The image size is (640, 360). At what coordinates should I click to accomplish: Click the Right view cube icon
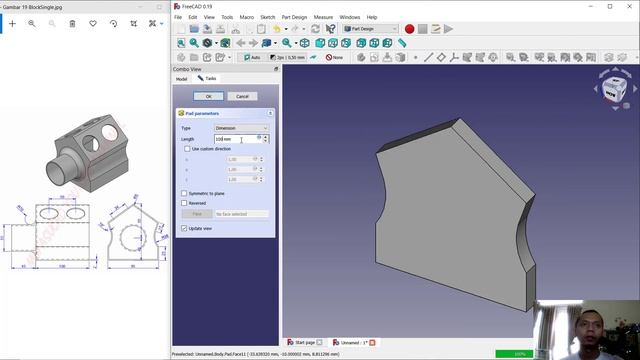(x=346, y=43)
